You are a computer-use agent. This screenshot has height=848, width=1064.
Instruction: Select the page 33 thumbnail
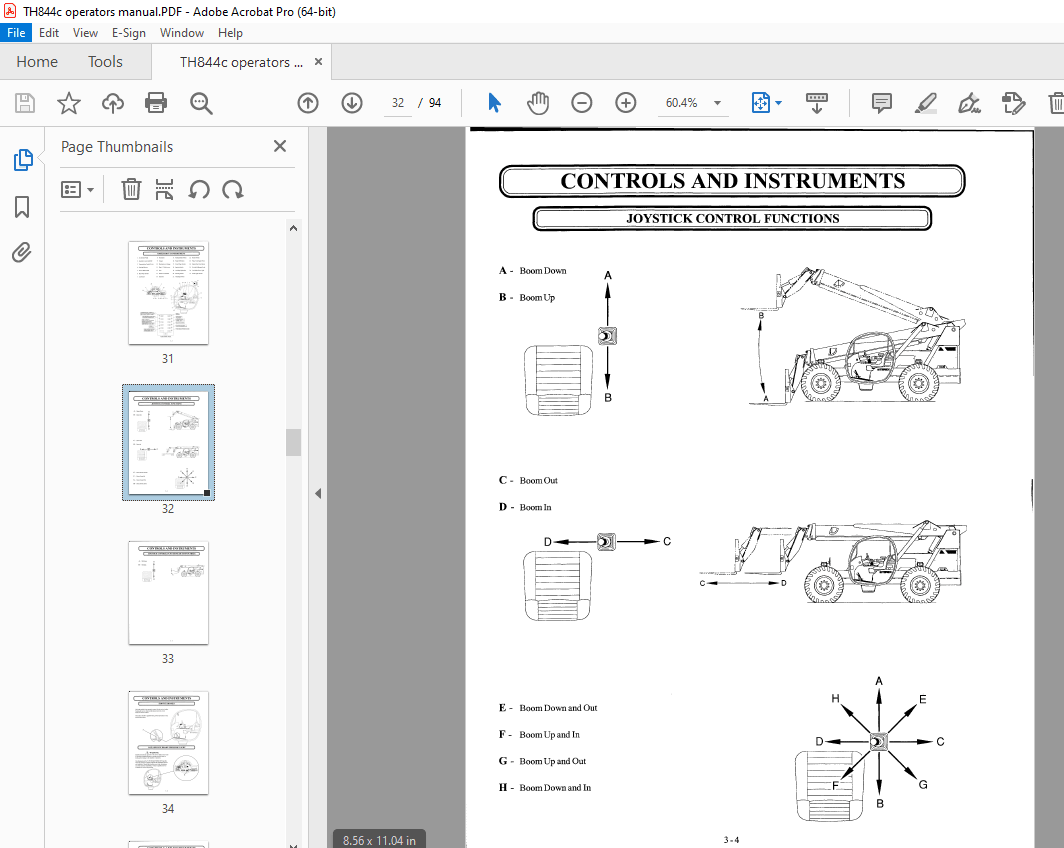168,593
